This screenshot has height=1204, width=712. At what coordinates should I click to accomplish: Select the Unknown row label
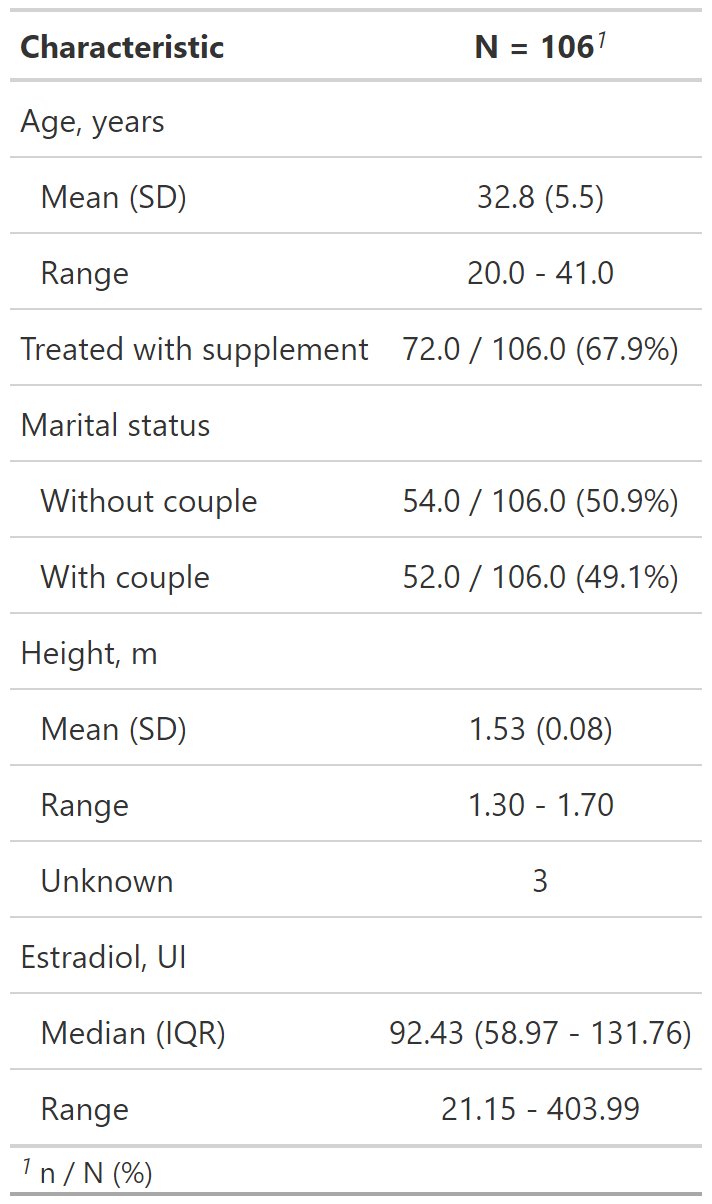tap(107, 882)
